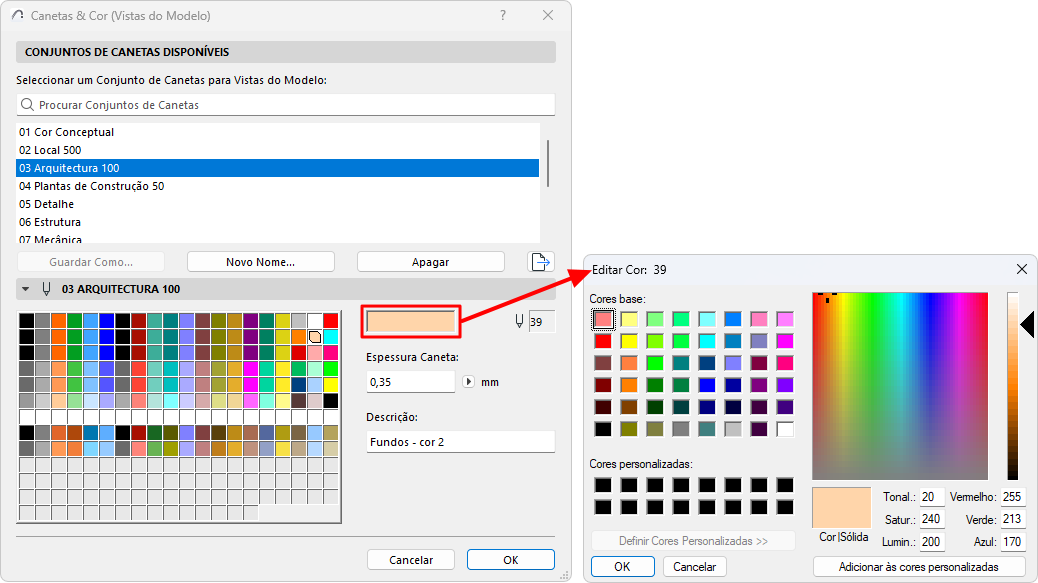Rename the set via Novo Nome button
The width and height of the screenshot is (1038, 583).
[260, 261]
